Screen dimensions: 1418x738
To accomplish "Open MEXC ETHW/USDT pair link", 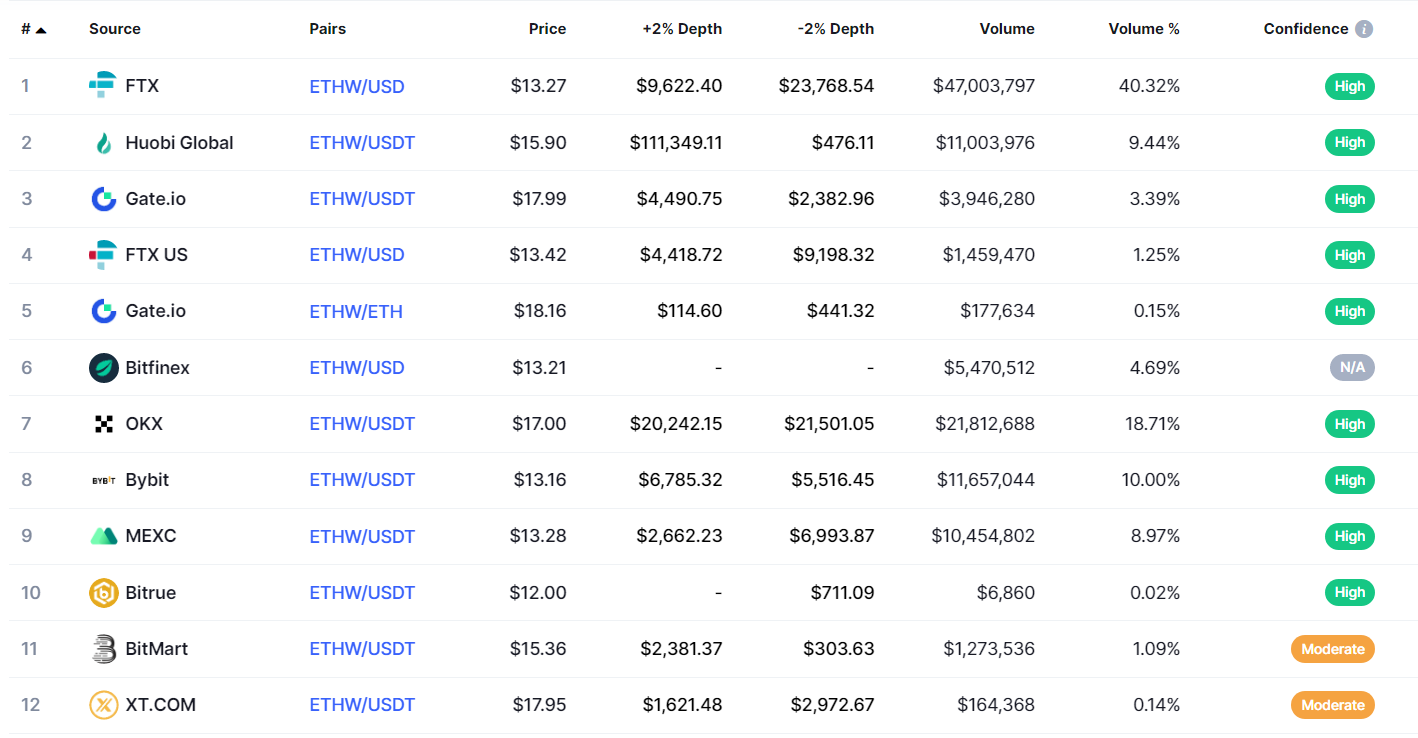I will pyautogui.click(x=362, y=537).
